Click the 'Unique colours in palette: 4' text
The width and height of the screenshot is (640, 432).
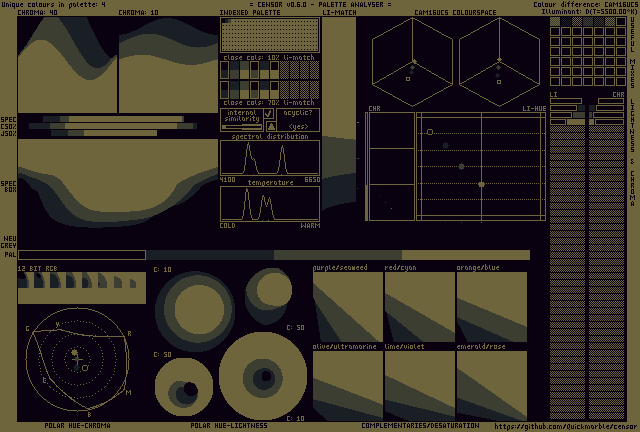click(53, 4)
